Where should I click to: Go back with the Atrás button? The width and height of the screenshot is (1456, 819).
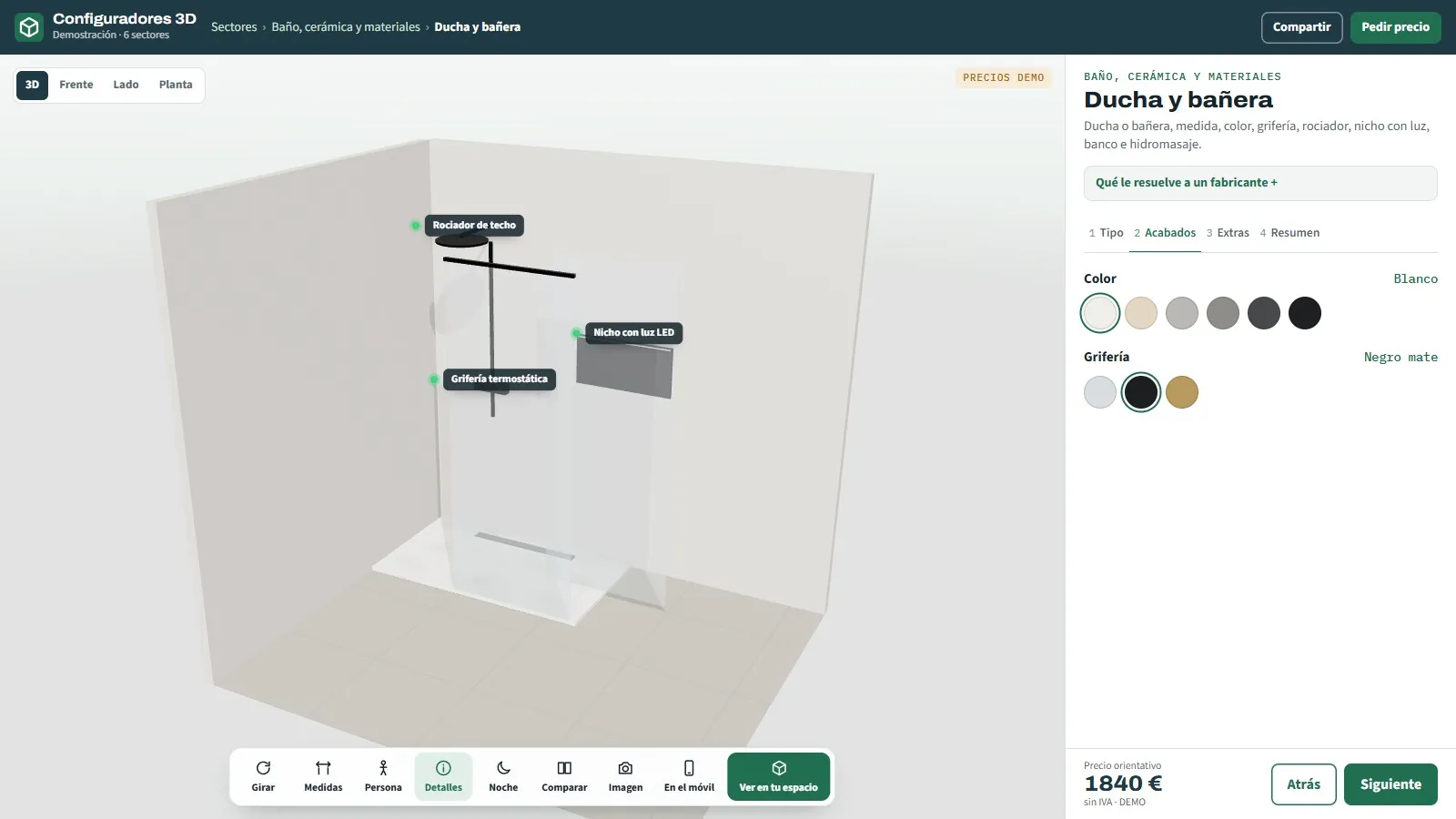(1304, 784)
